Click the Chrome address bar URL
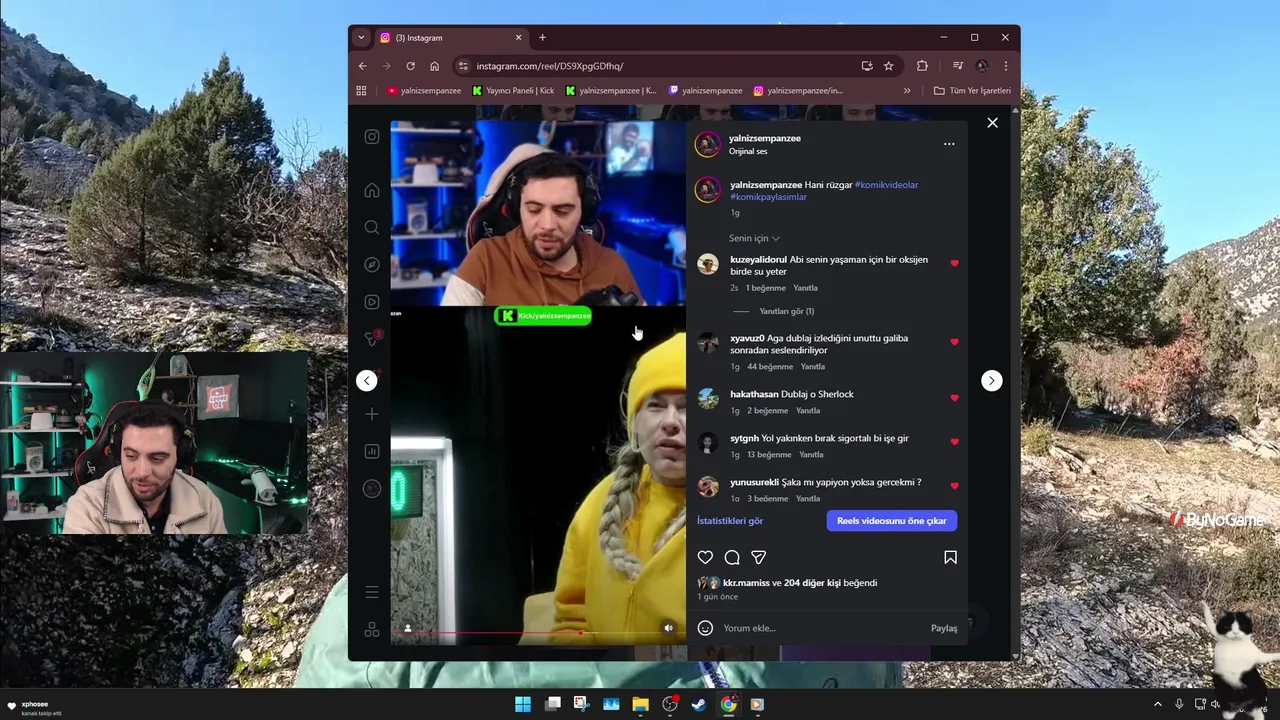Image resolution: width=1280 pixels, height=720 pixels. click(x=549, y=66)
